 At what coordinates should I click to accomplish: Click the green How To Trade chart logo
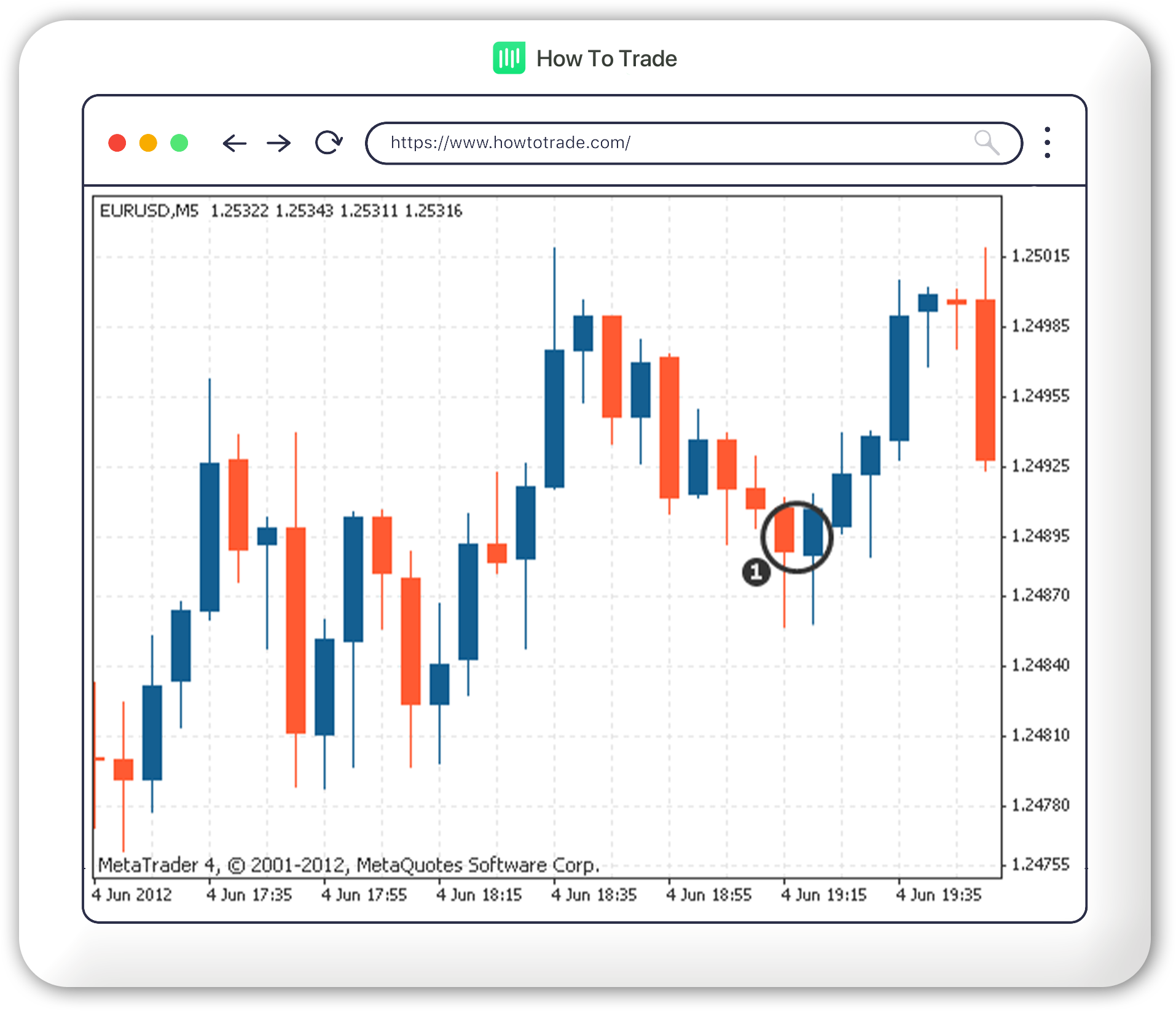pos(508,58)
